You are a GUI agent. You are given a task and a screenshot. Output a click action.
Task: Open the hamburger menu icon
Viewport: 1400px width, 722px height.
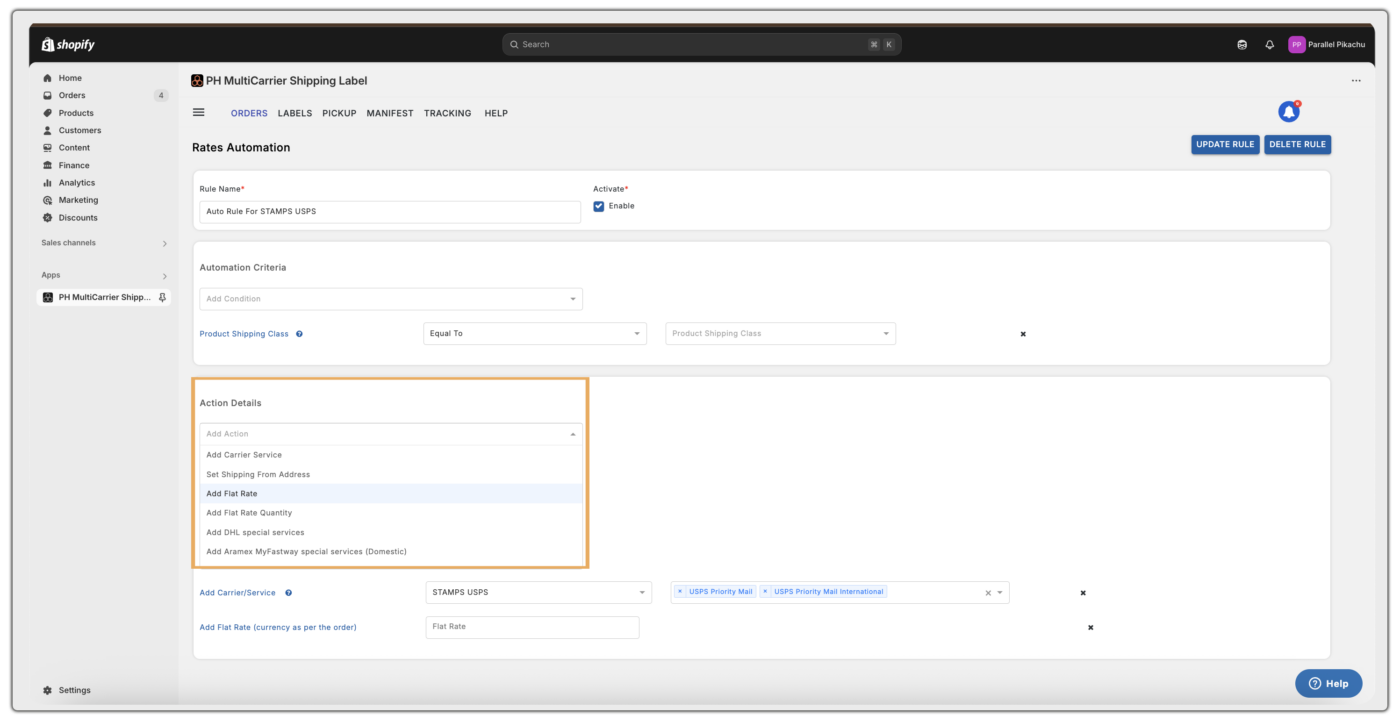click(x=198, y=112)
